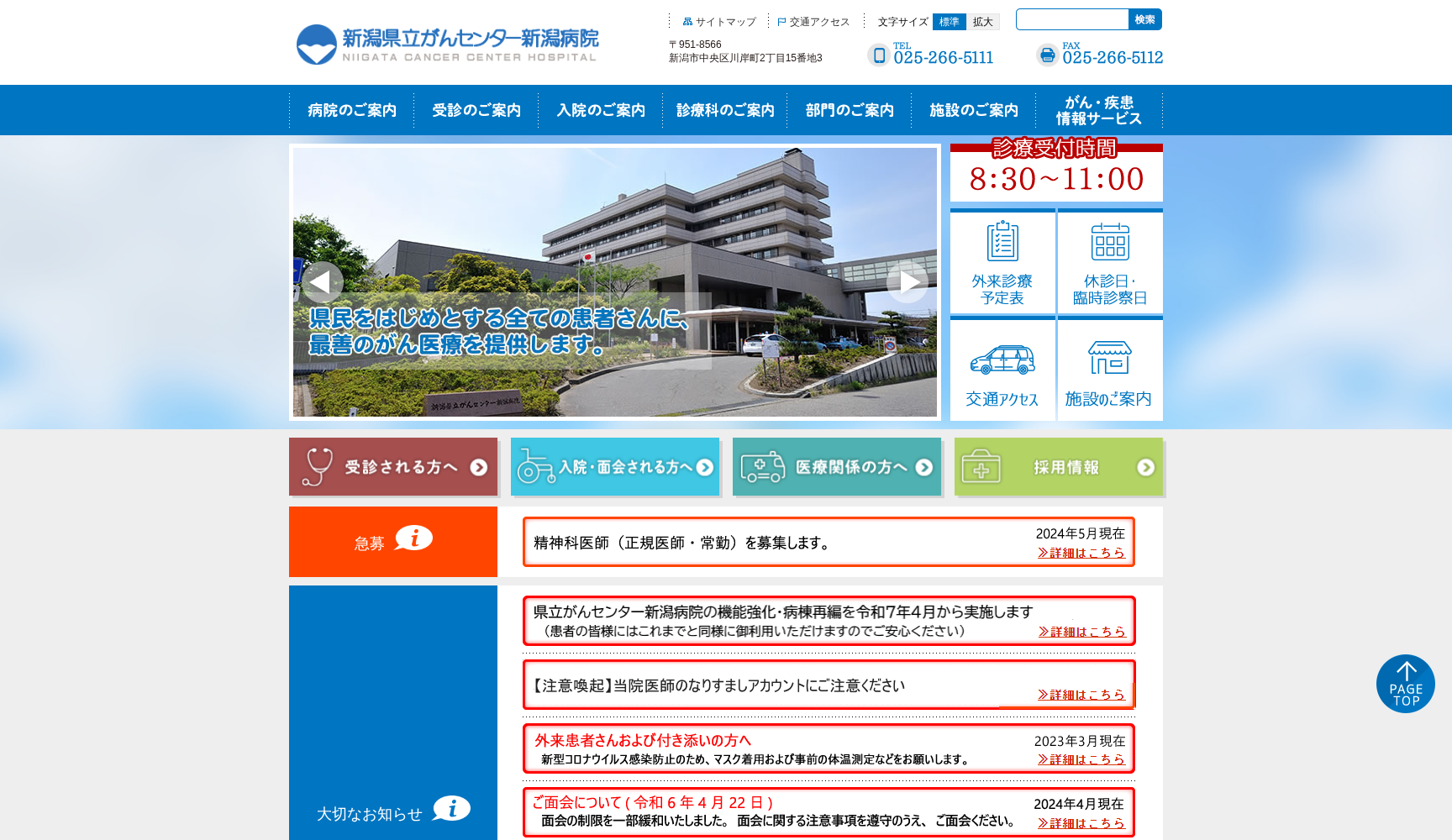1452x840 pixels.
Task: Open the 受診される方へ banner
Action: coord(393,467)
